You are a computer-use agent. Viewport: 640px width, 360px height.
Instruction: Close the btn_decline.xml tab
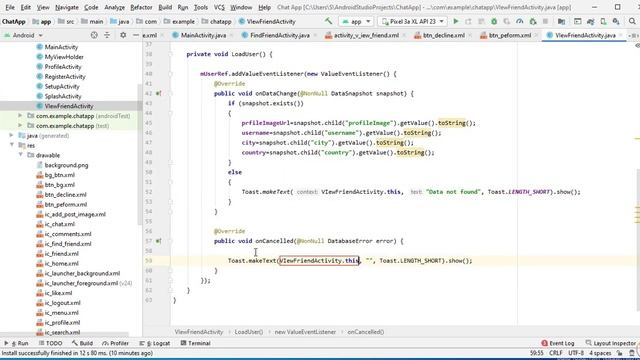point(470,36)
